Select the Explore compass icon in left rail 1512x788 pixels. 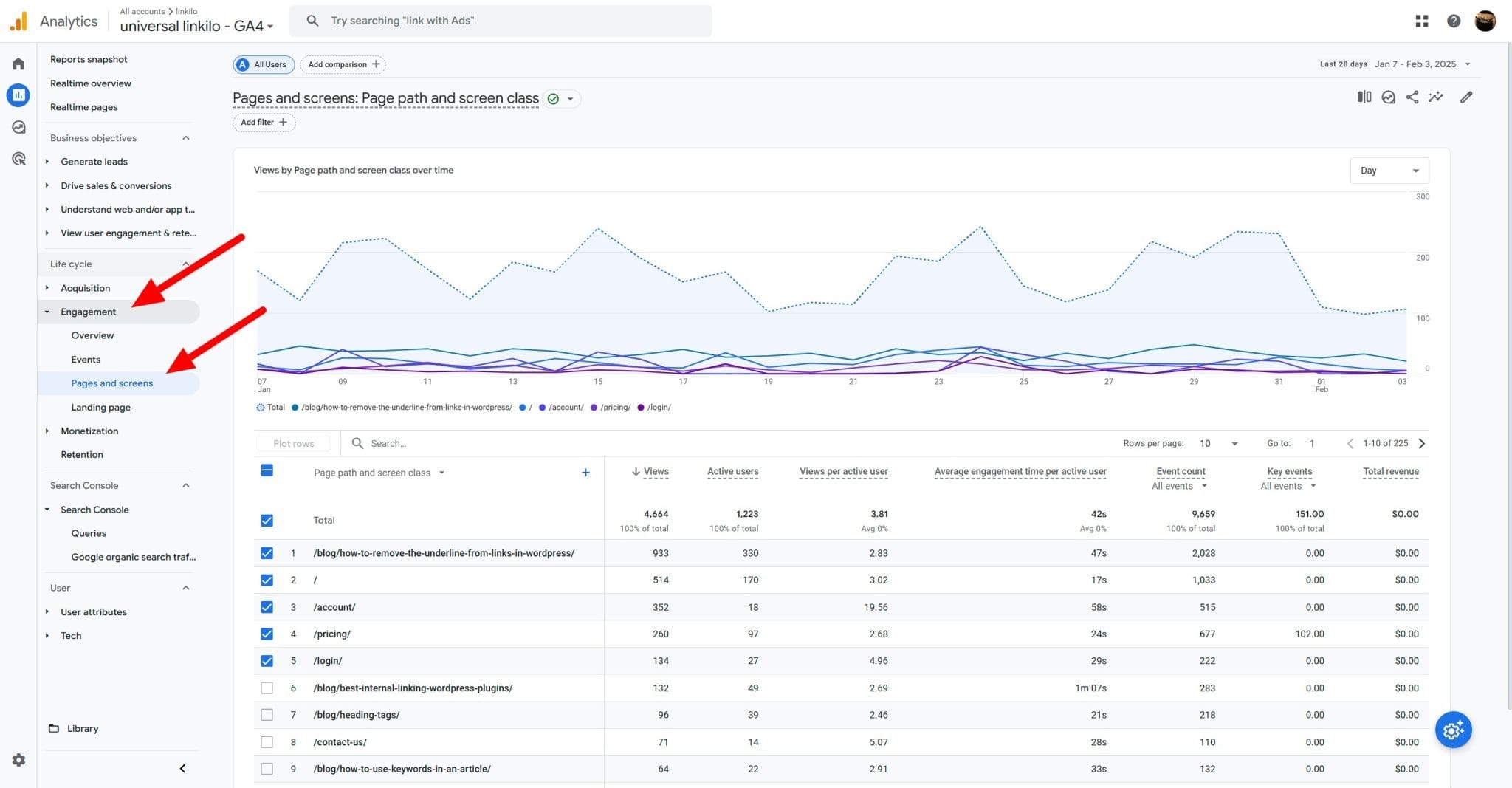click(x=18, y=127)
